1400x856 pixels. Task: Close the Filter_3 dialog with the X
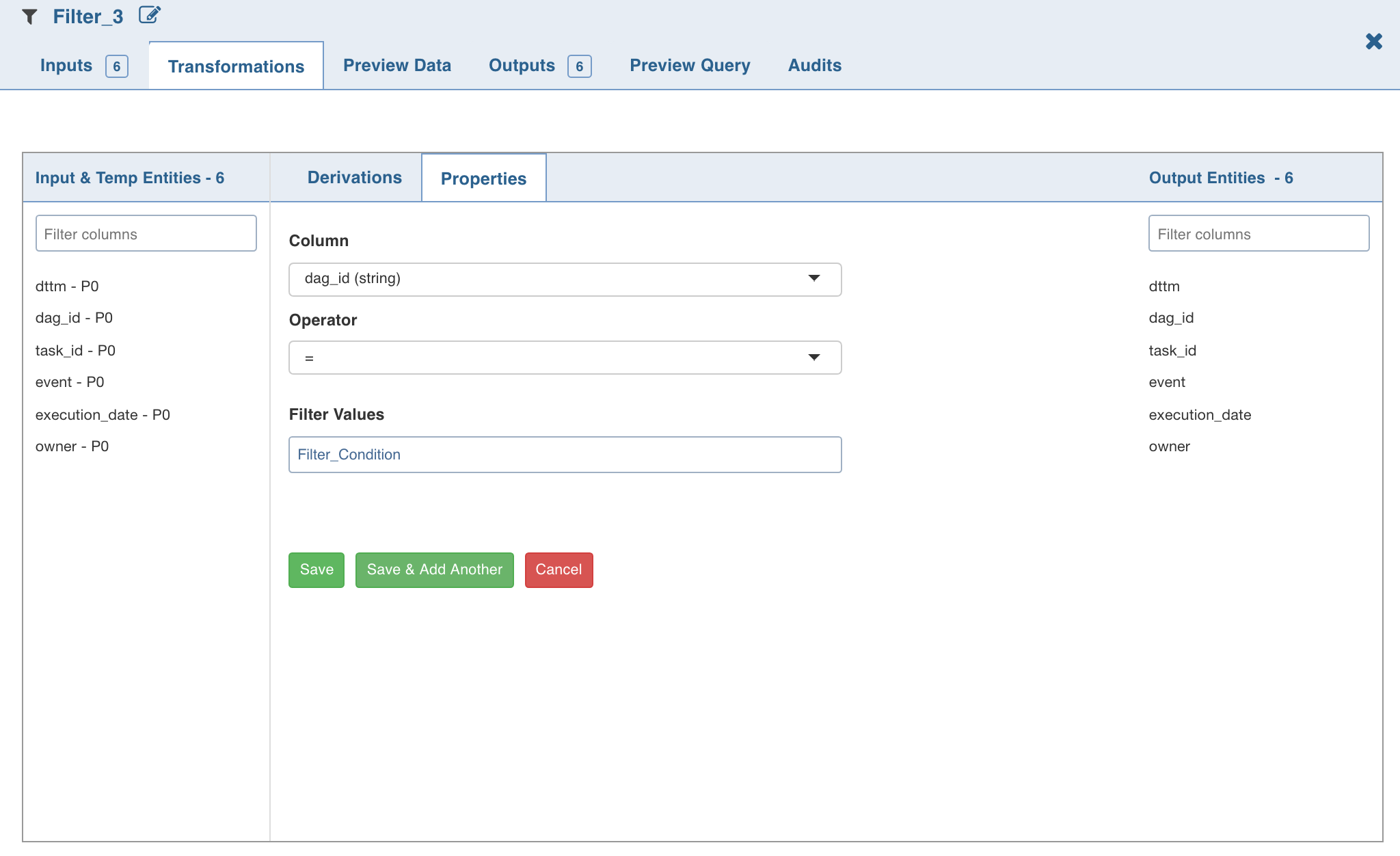[1374, 42]
